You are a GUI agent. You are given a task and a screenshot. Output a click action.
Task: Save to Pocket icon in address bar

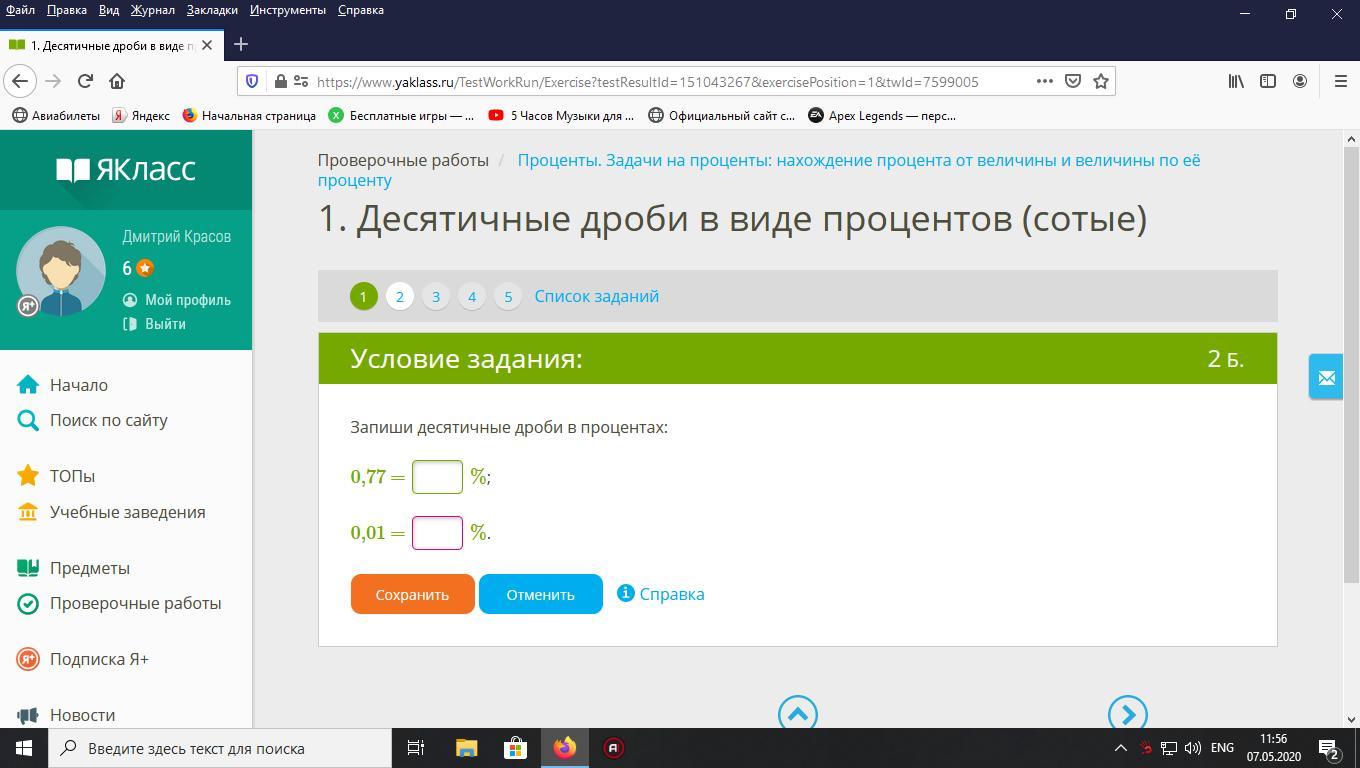tap(1073, 81)
